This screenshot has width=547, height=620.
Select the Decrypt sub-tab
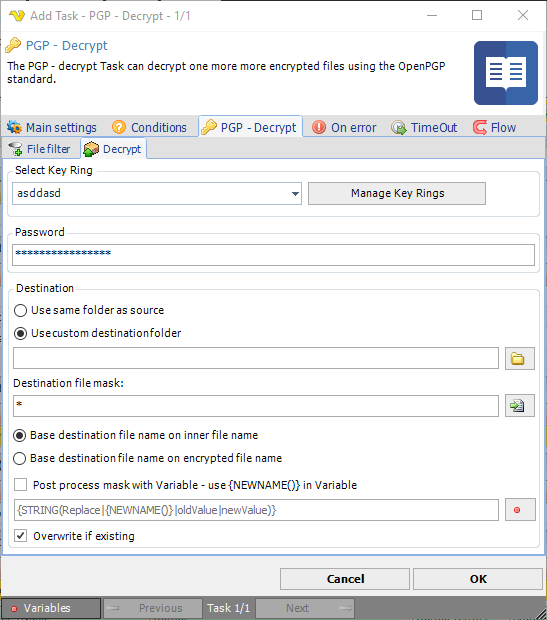pyautogui.click(x=113, y=149)
